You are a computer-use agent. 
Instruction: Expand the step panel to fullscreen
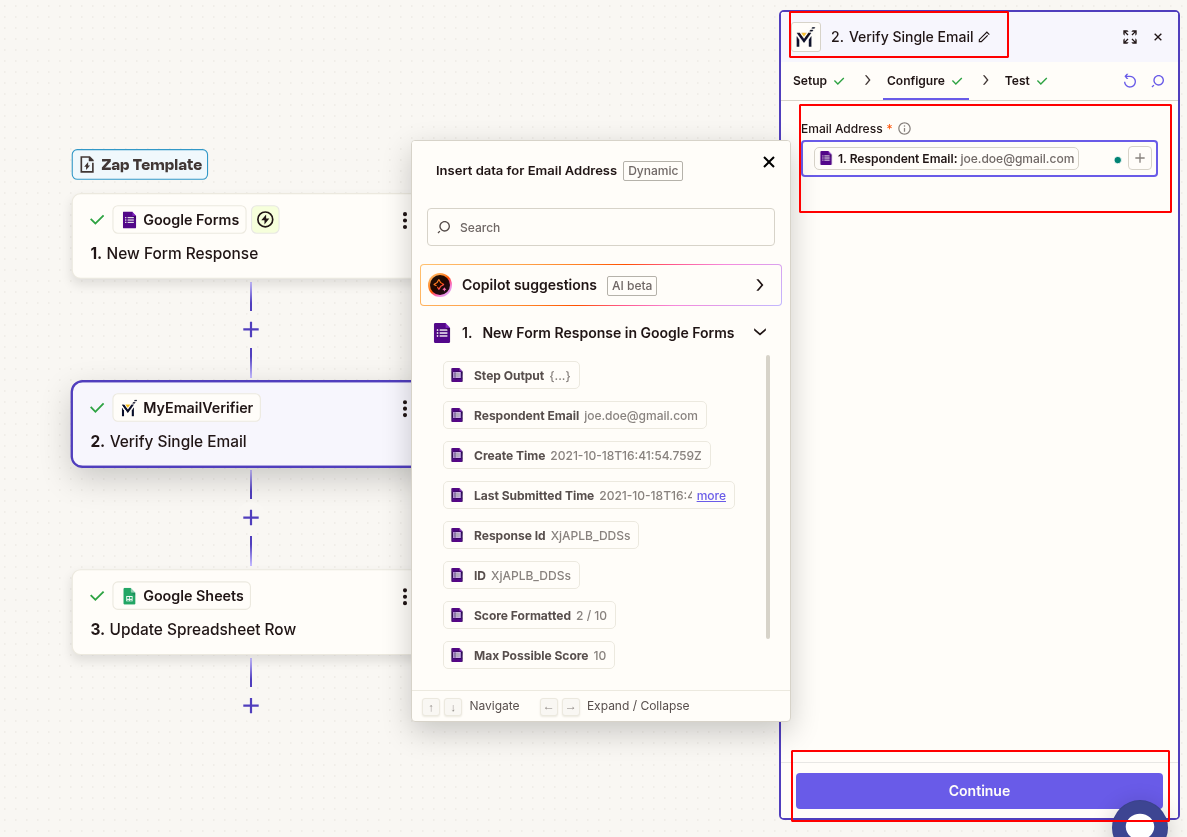tap(1130, 36)
